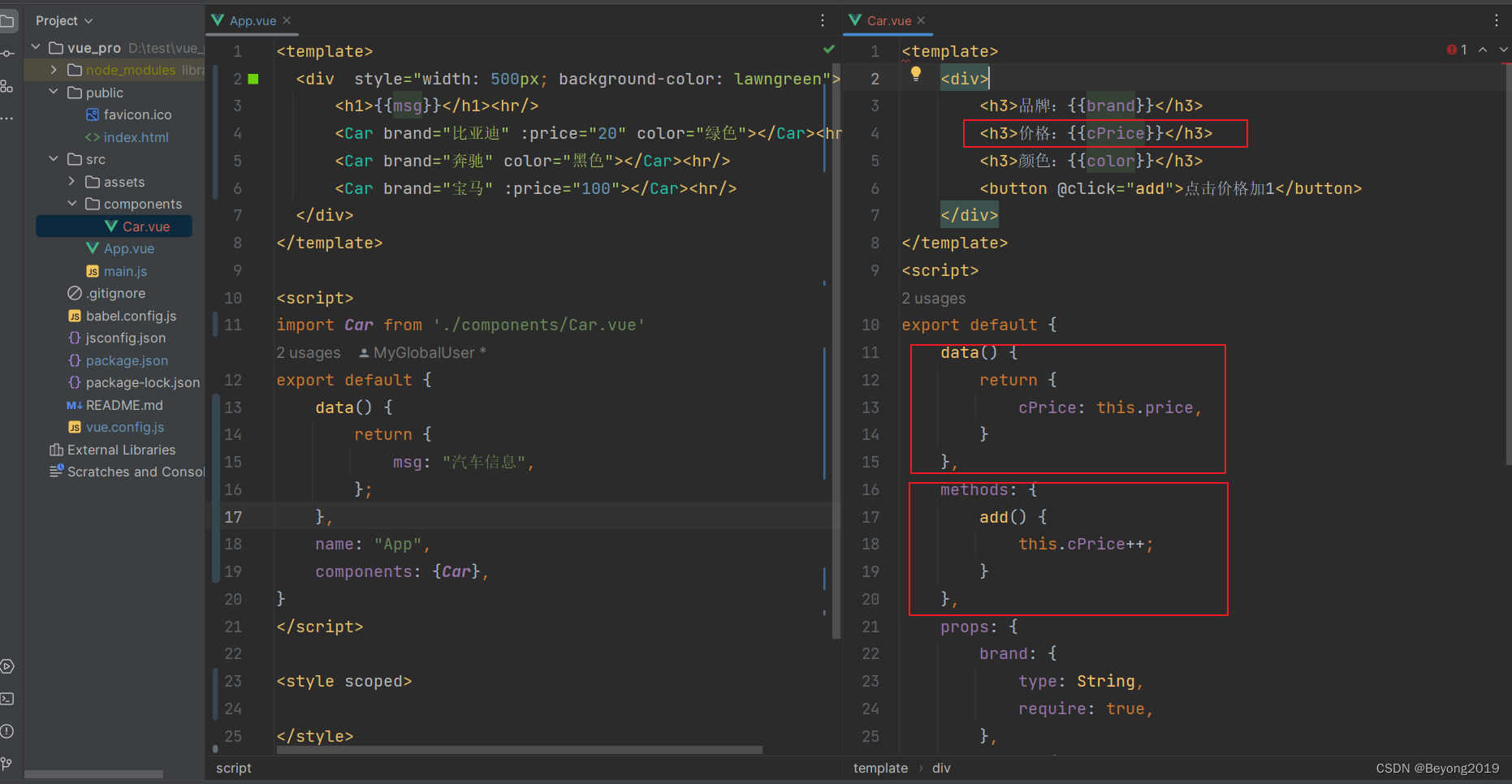The height and width of the screenshot is (784, 1512).
Task: Open jsconfig.json file
Action: tap(117, 338)
